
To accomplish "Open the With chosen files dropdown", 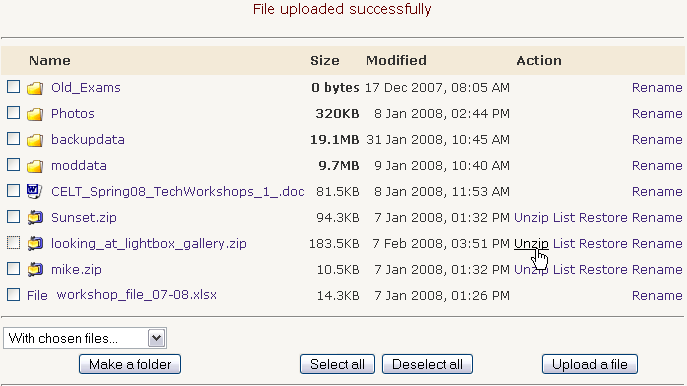I will pos(85,338).
